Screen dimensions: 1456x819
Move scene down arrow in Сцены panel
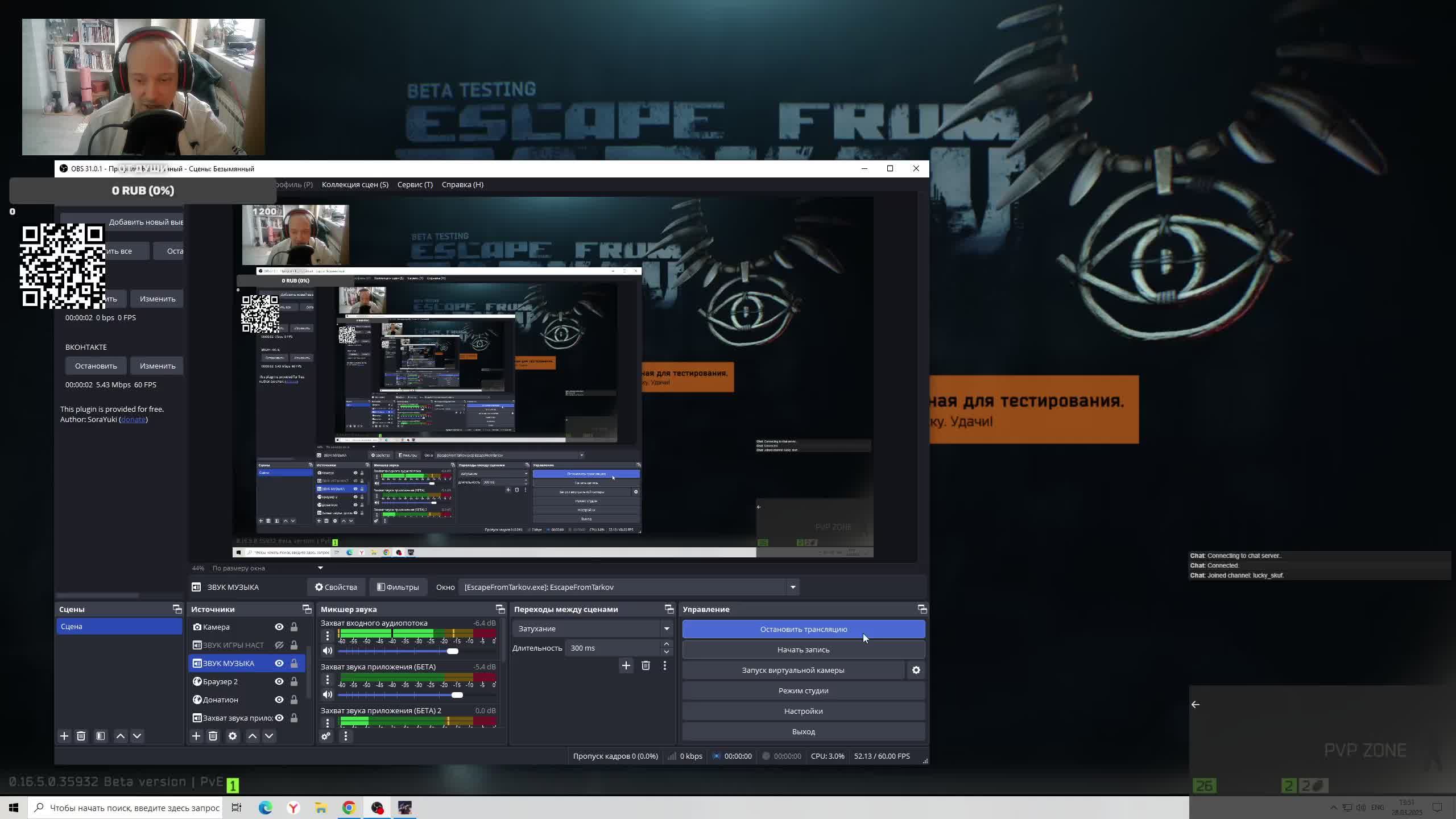point(137,736)
